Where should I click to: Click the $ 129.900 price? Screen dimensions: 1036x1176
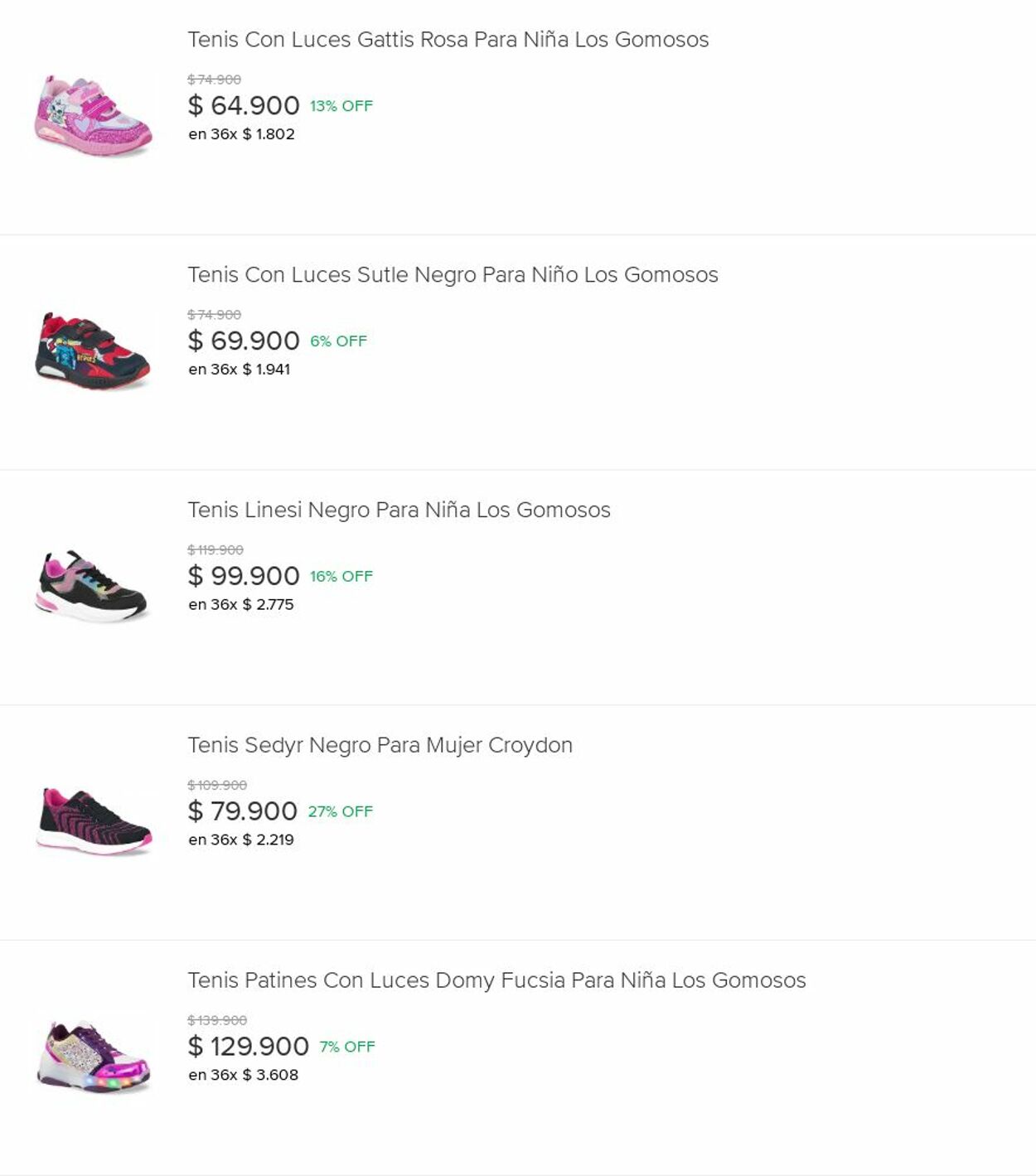pos(249,1047)
